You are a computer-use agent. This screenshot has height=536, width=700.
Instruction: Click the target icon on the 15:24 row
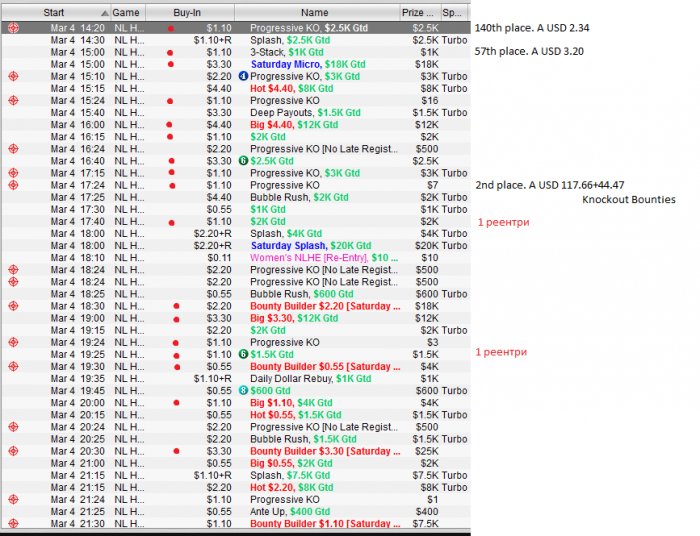(13, 100)
